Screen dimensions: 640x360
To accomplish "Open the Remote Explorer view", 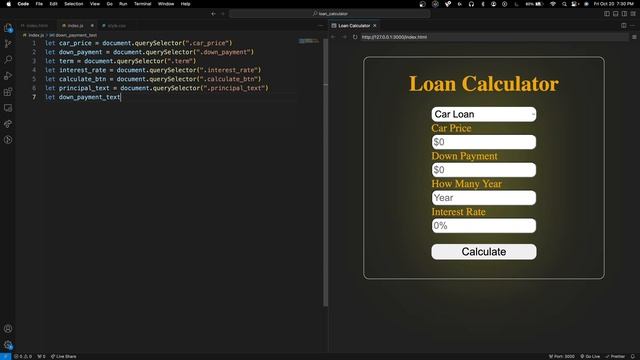I will (8, 108).
